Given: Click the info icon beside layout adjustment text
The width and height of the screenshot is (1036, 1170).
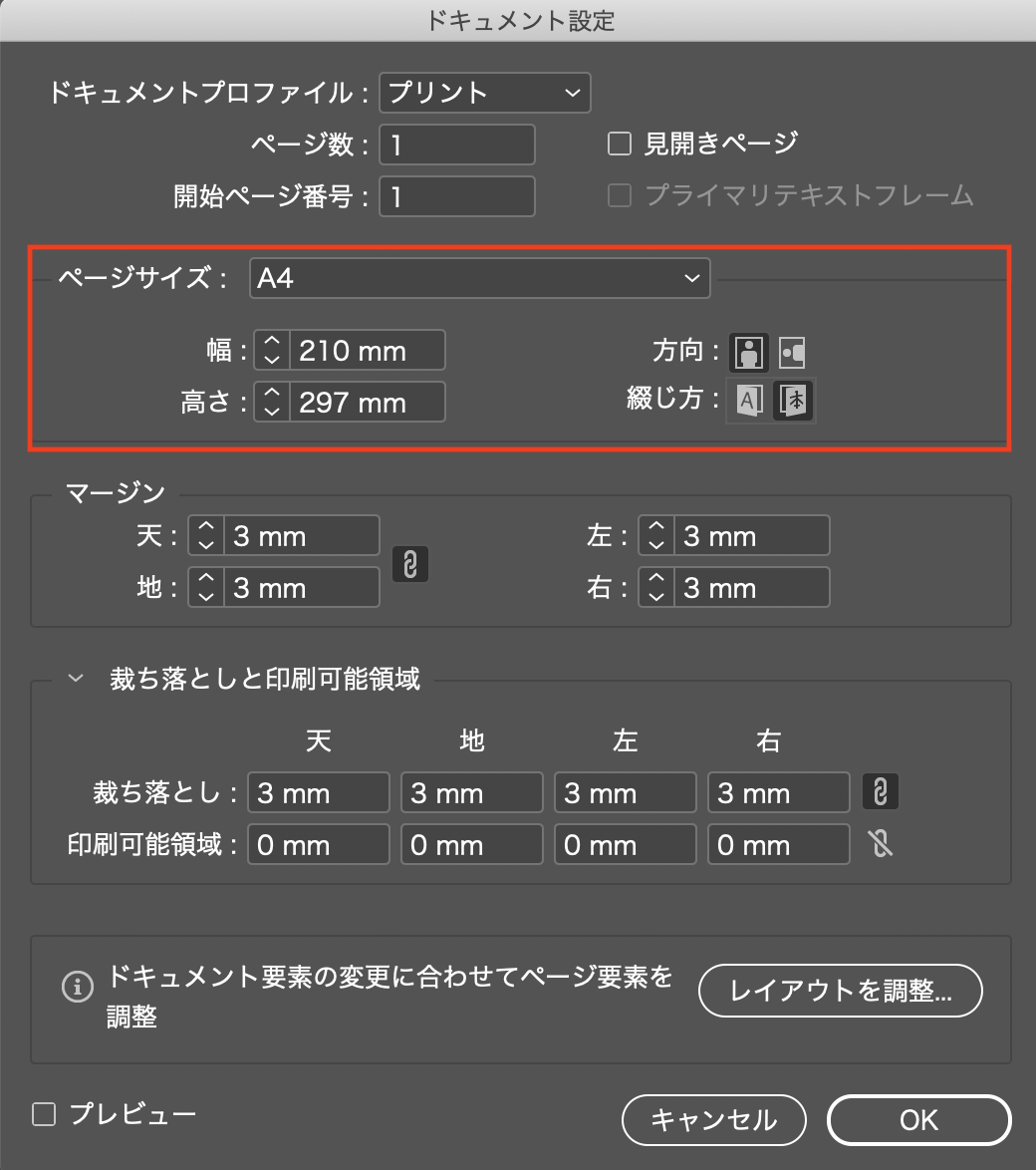Looking at the screenshot, I should pos(76,988).
